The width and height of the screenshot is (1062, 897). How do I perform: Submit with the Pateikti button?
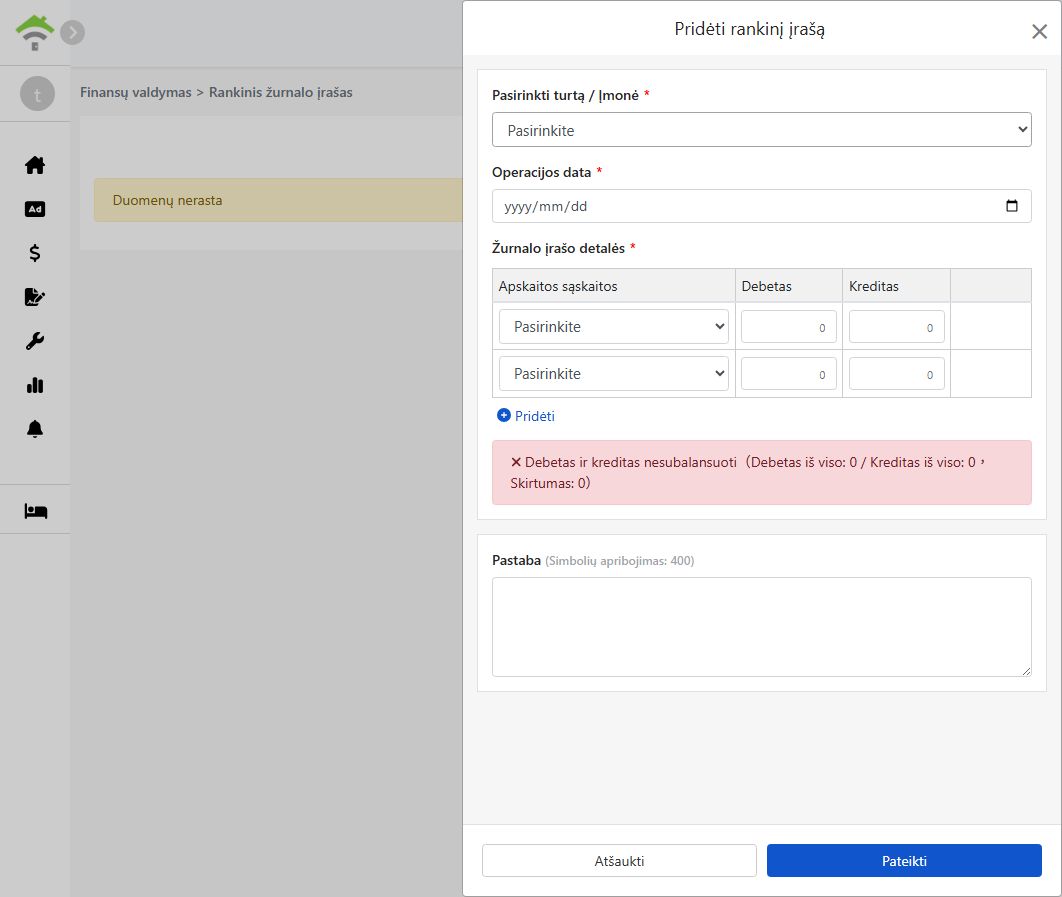click(904, 860)
